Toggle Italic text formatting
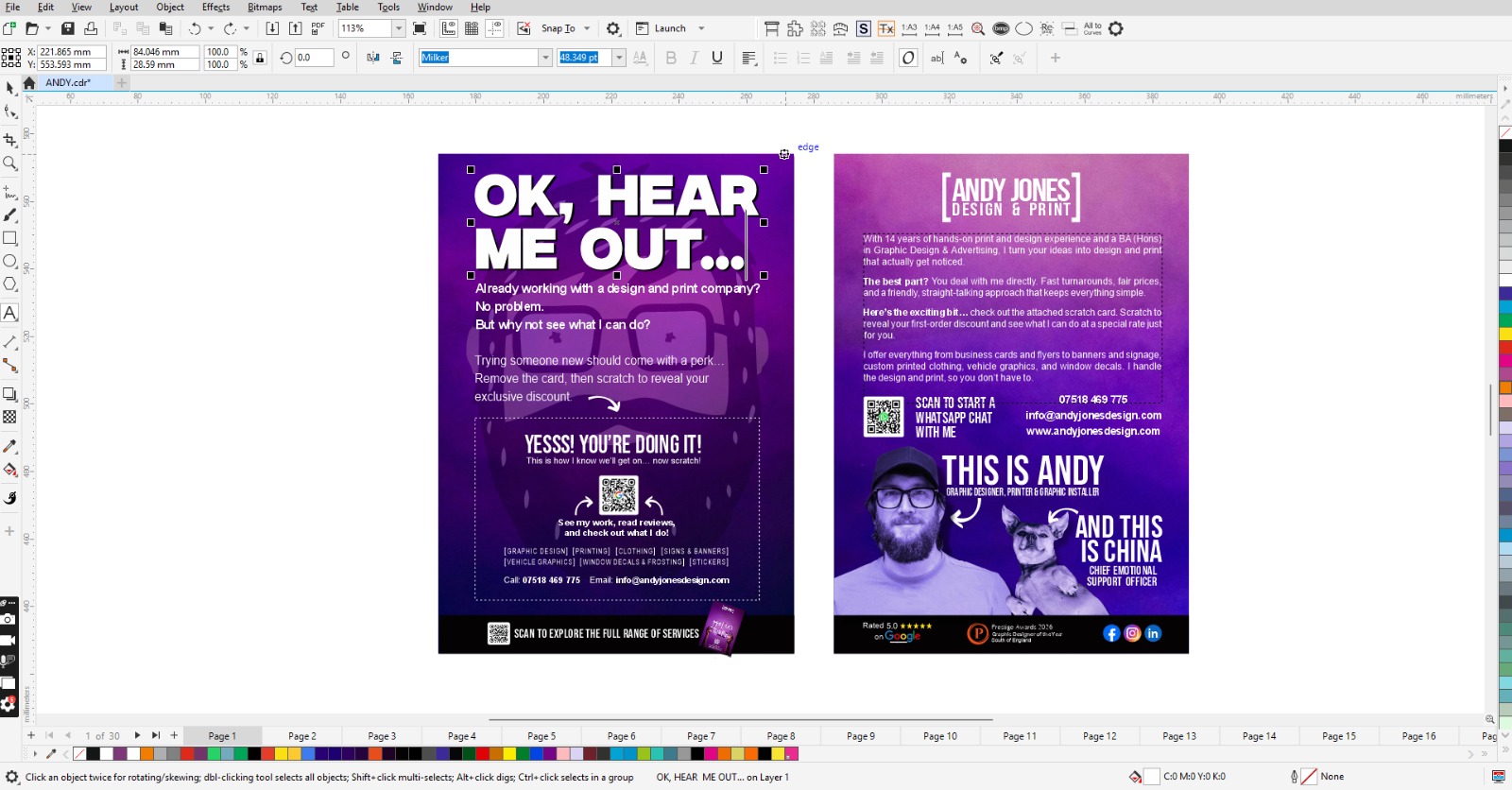1512x790 pixels. click(694, 58)
